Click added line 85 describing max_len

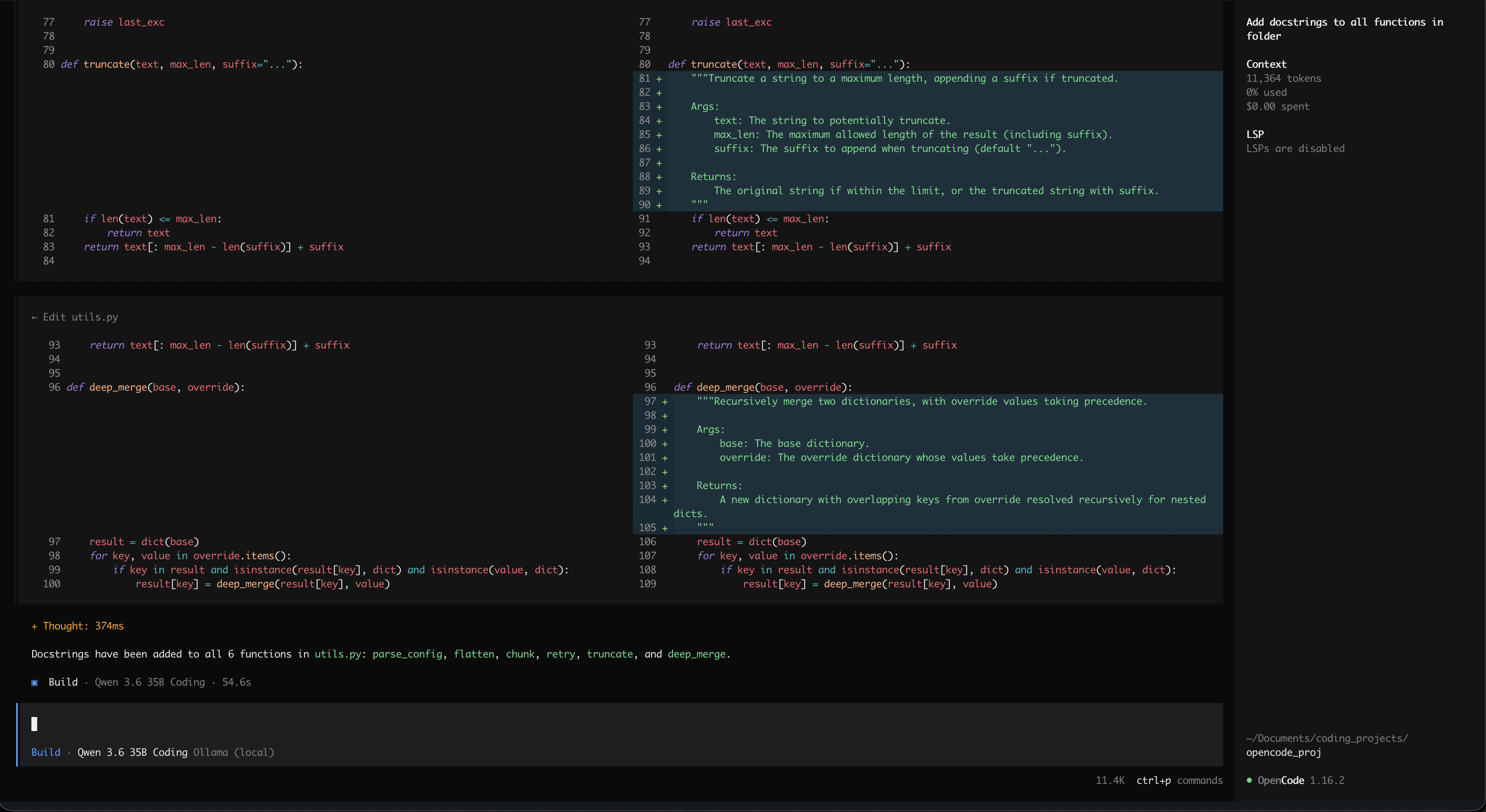[x=913, y=134]
